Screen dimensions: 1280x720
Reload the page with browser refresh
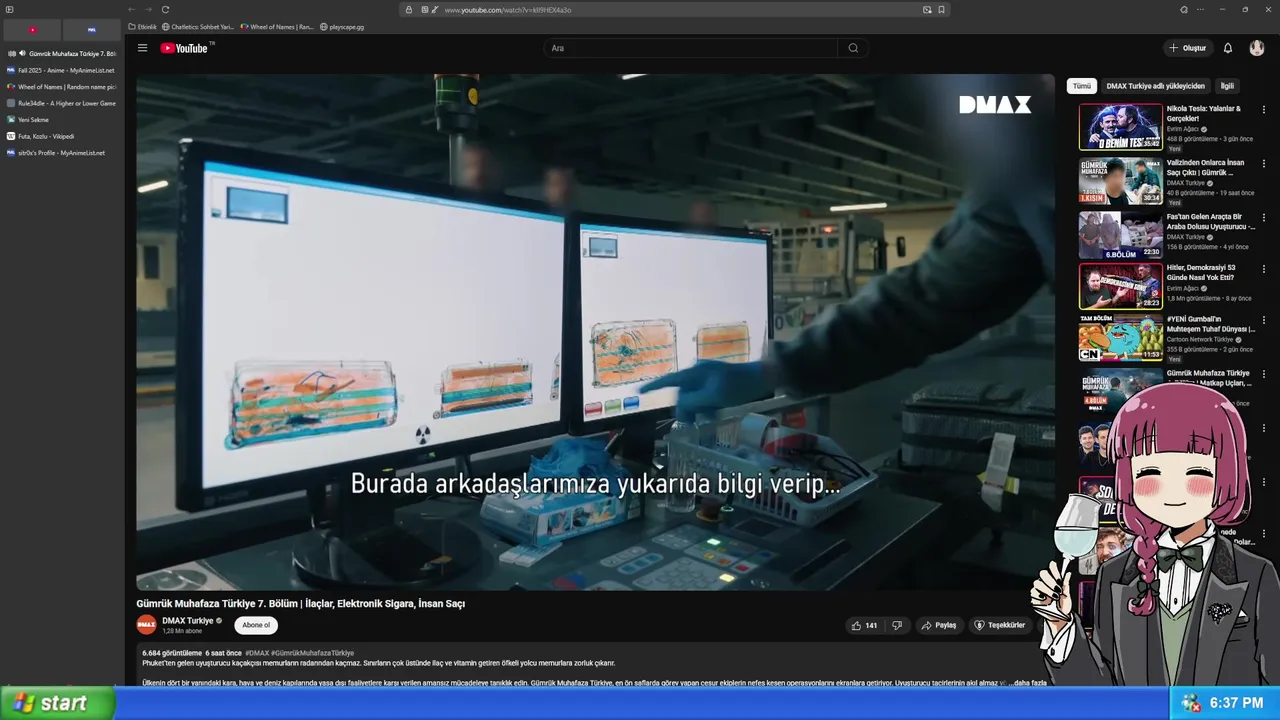coord(165,9)
